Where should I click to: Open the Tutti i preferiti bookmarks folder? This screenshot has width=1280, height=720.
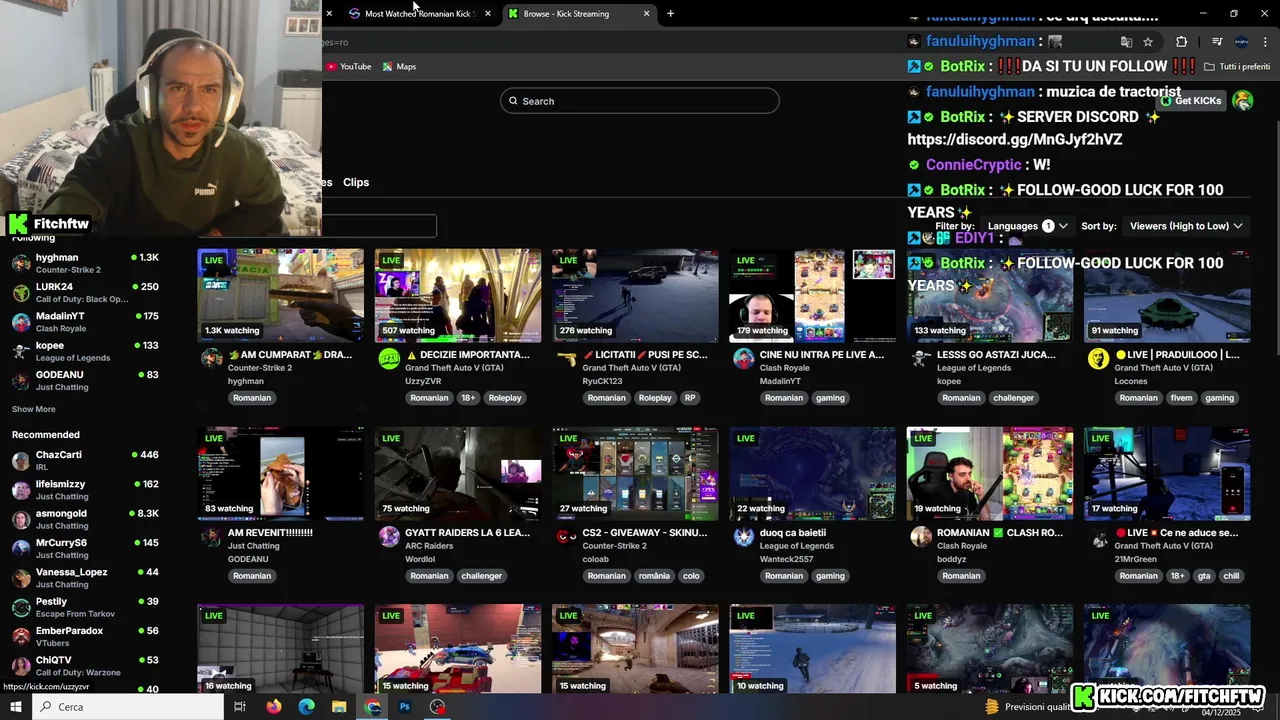tap(1237, 67)
